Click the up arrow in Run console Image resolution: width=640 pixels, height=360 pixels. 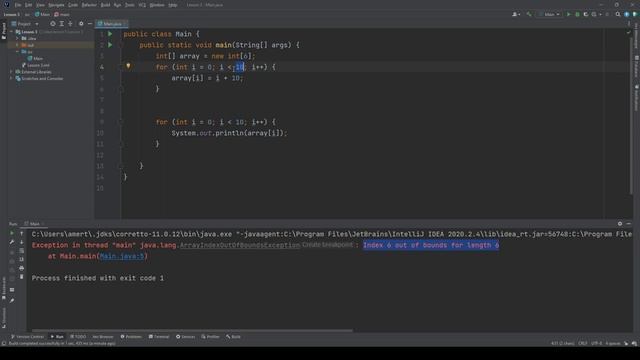click(22, 233)
